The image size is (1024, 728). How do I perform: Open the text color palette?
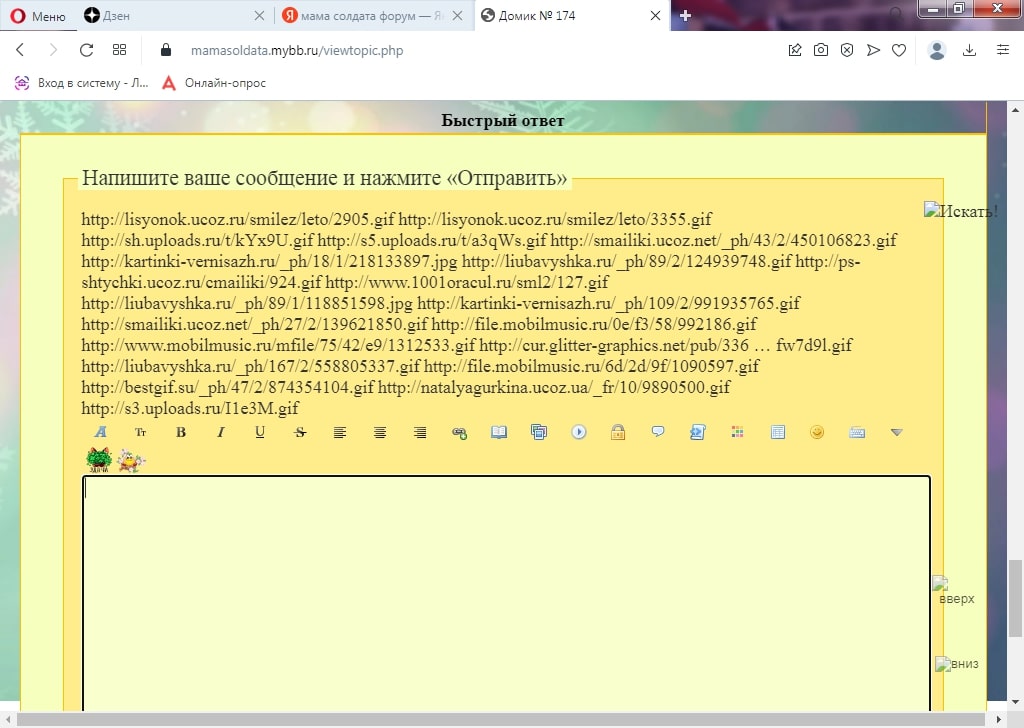[738, 432]
